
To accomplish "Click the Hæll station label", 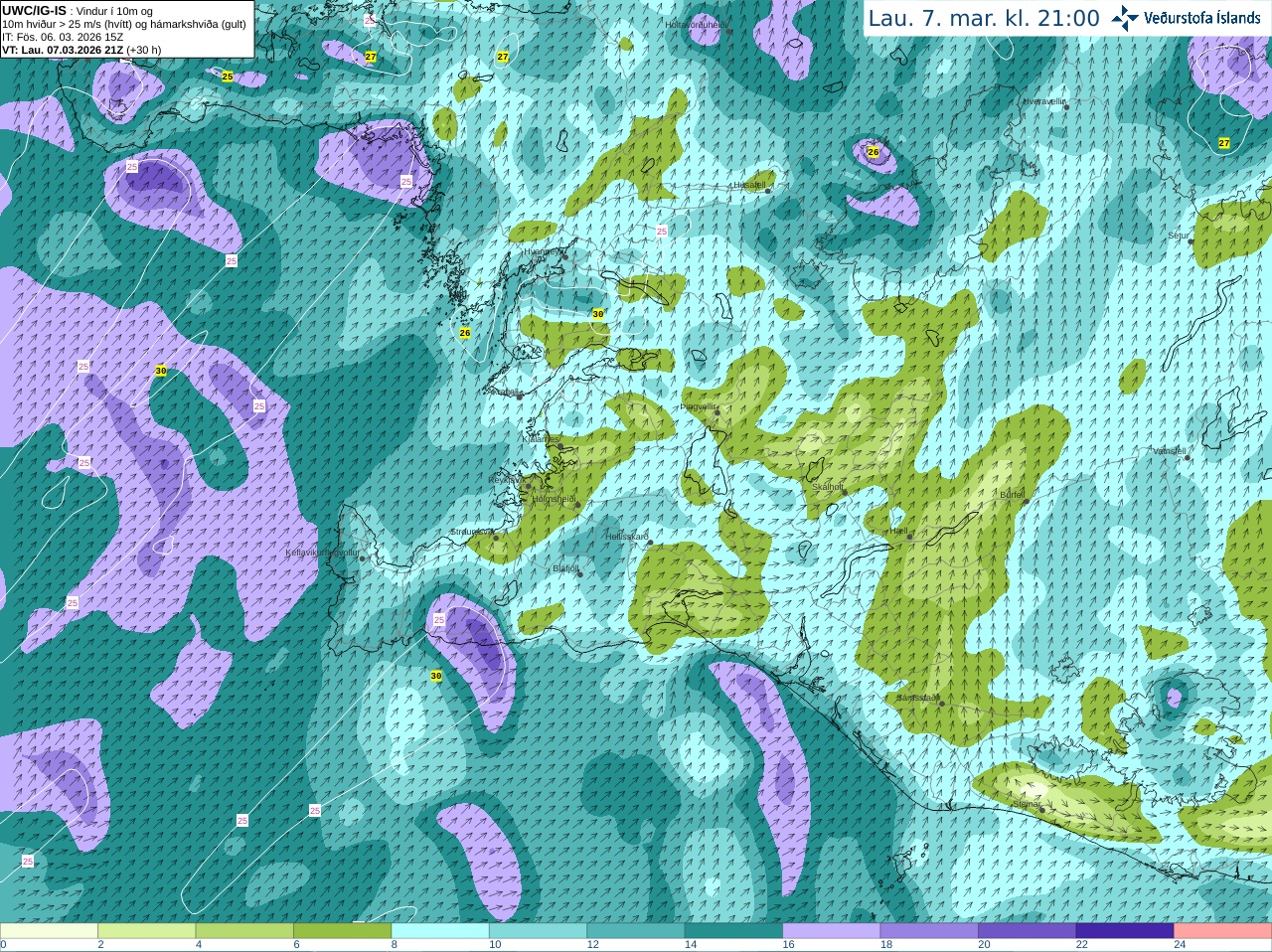I will 898,531.
